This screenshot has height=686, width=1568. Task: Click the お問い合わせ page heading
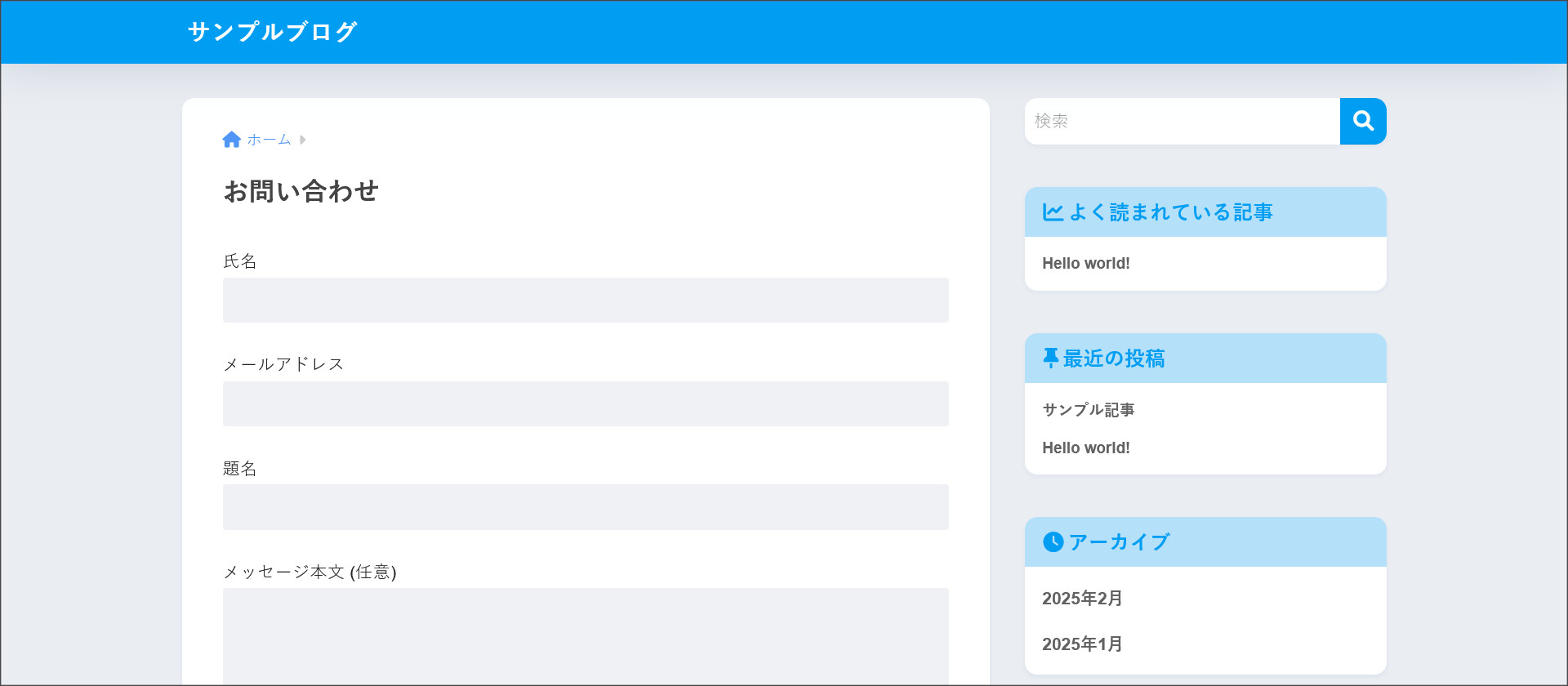[301, 191]
